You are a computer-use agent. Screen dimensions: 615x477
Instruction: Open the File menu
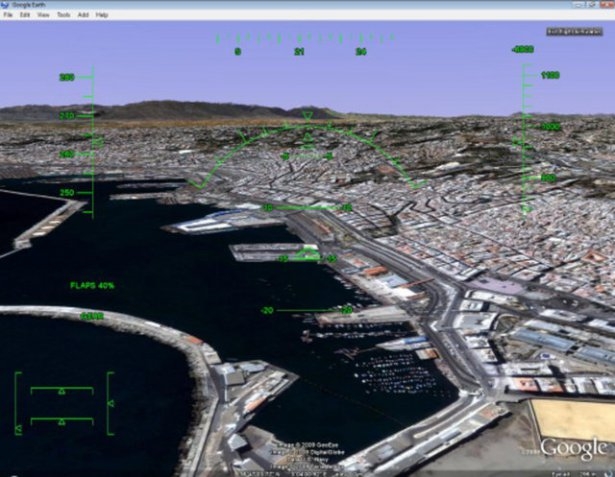pos(8,16)
